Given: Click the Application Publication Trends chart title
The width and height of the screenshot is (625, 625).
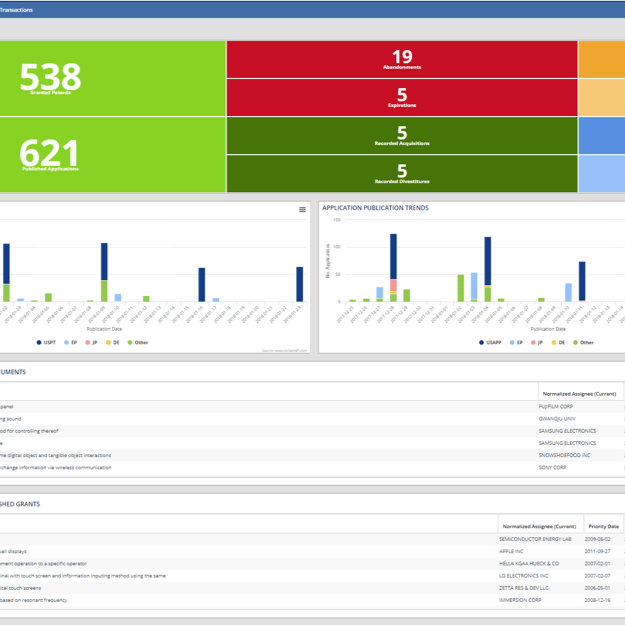Looking at the screenshot, I should click(x=375, y=208).
